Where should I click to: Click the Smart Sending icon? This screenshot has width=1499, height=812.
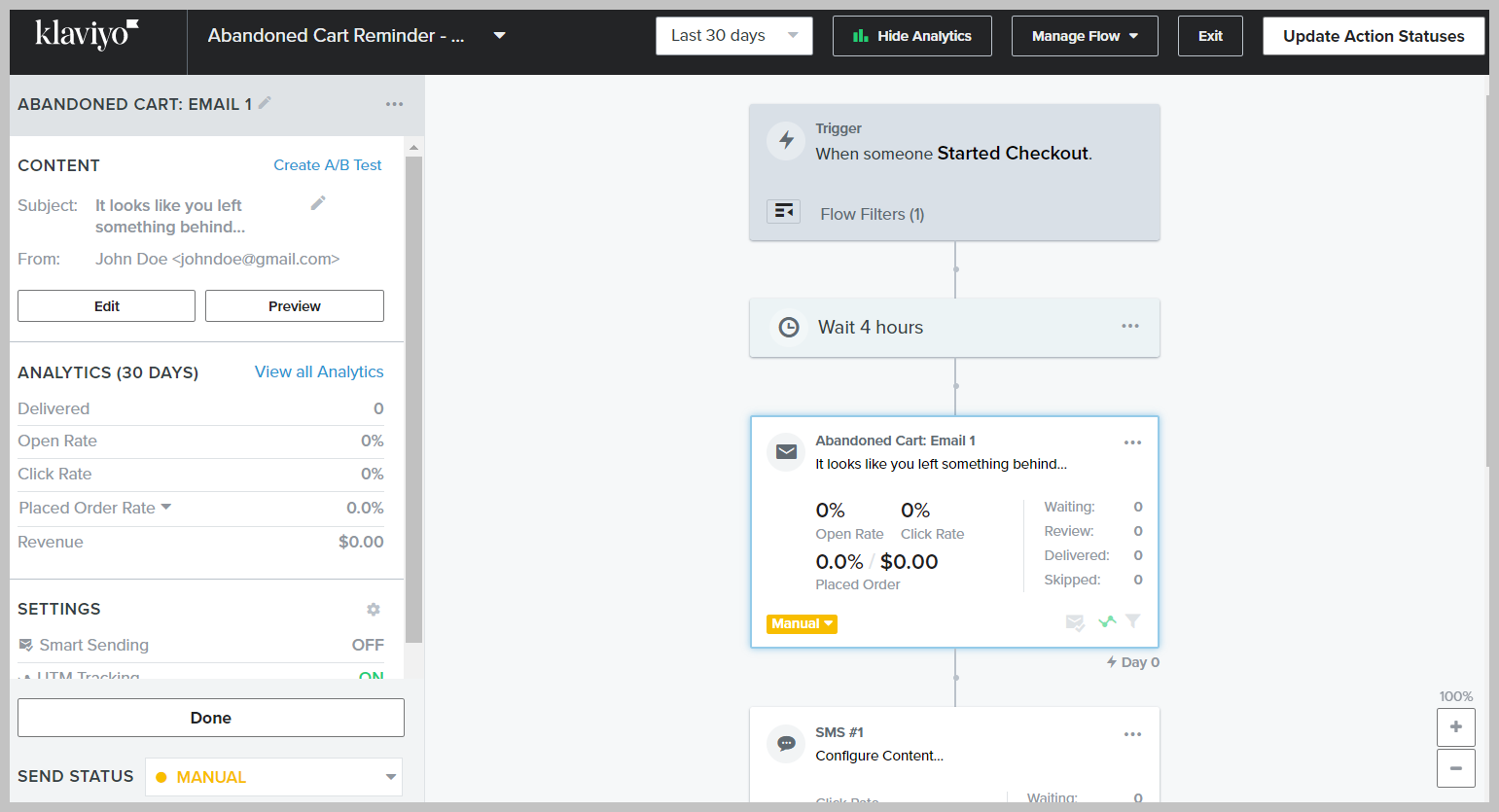(x=26, y=645)
